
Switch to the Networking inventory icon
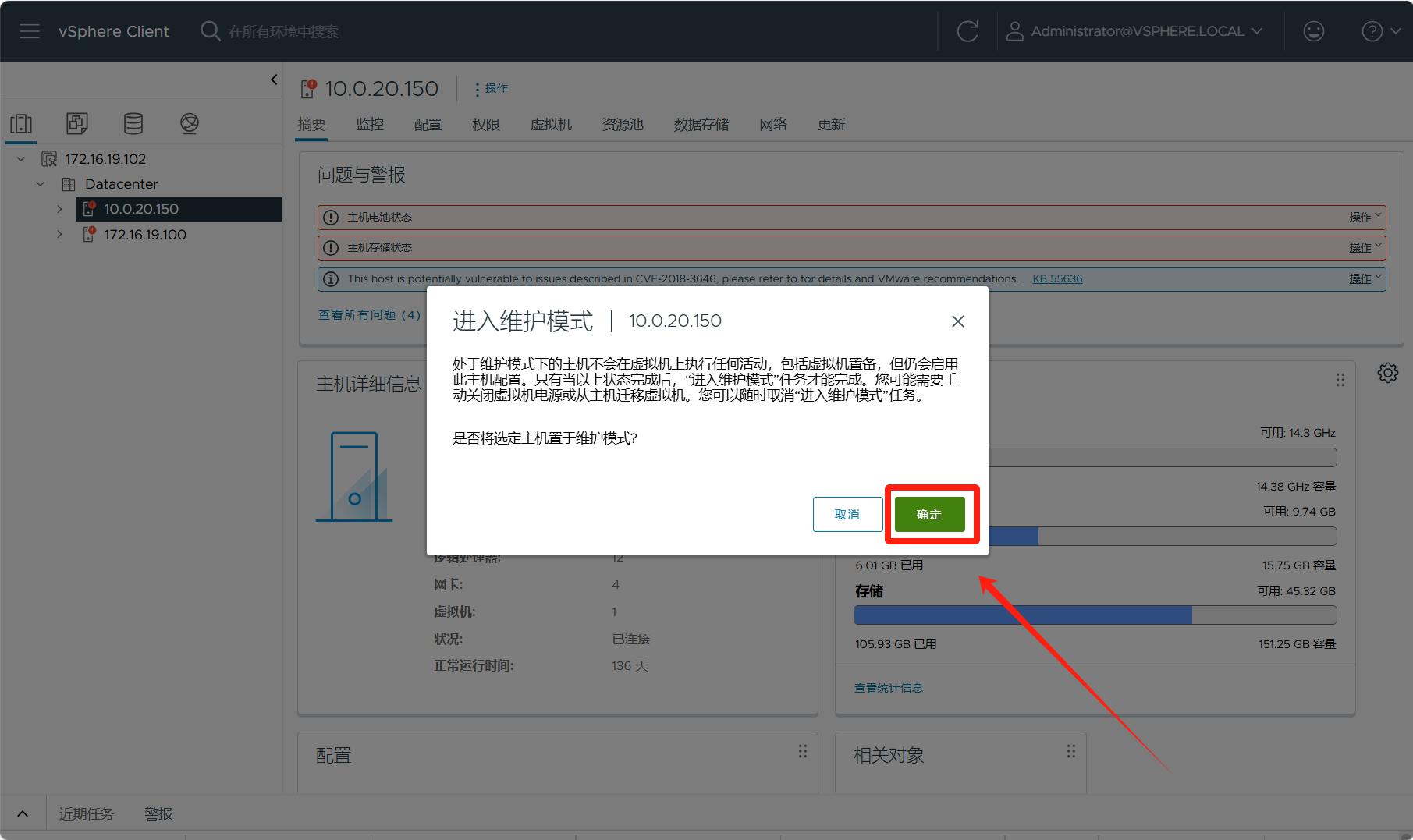tap(190, 123)
